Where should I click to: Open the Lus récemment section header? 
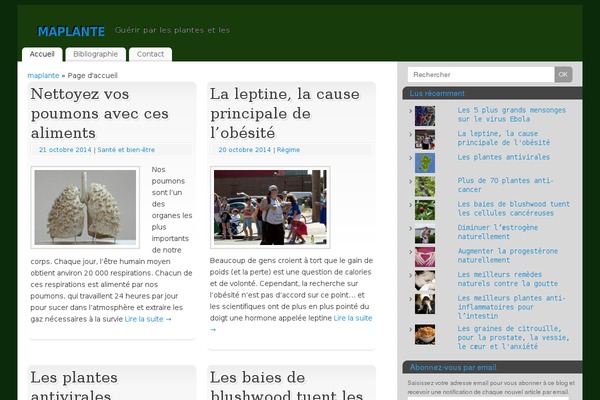click(437, 93)
